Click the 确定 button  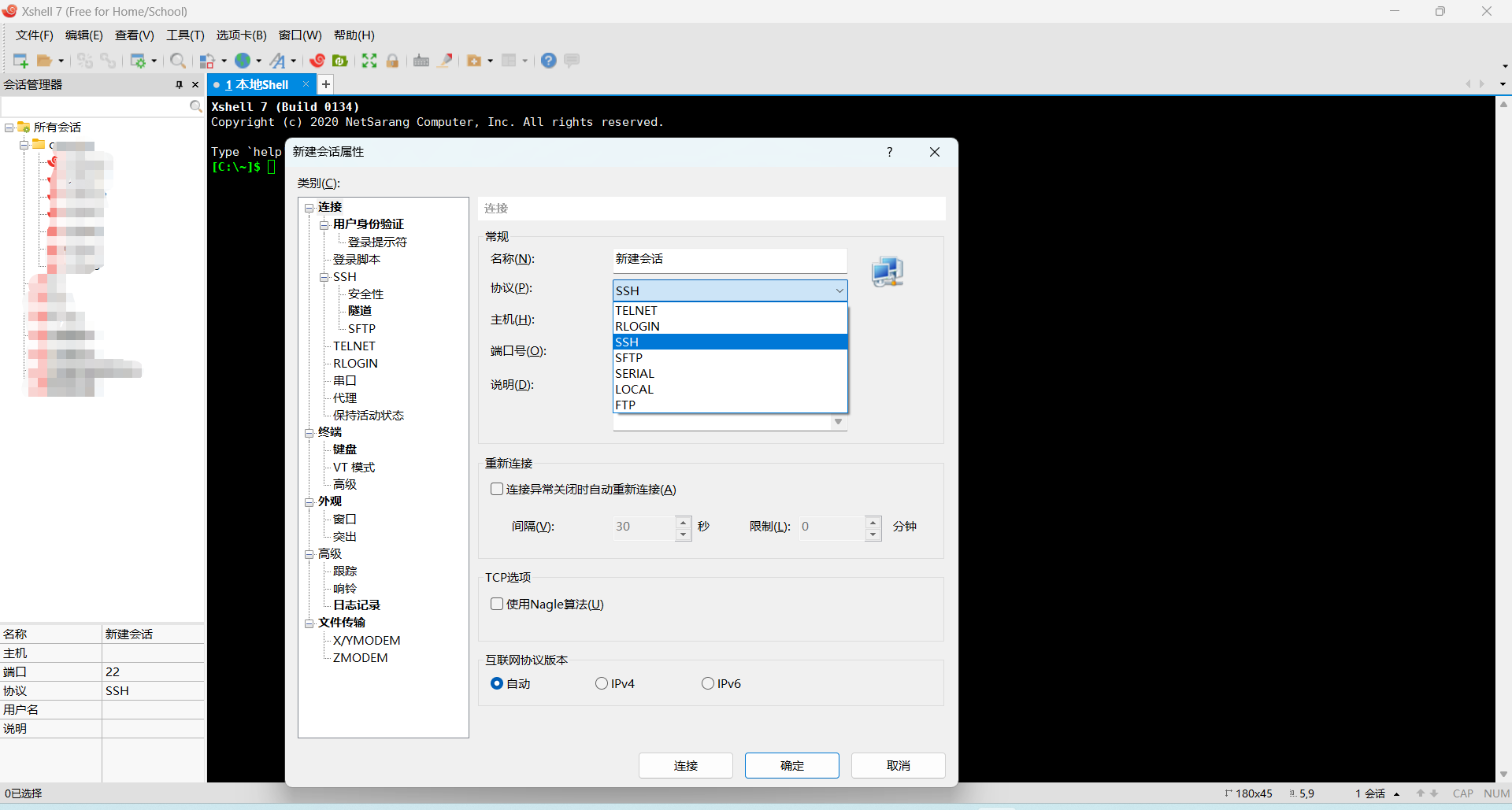[x=792, y=765]
